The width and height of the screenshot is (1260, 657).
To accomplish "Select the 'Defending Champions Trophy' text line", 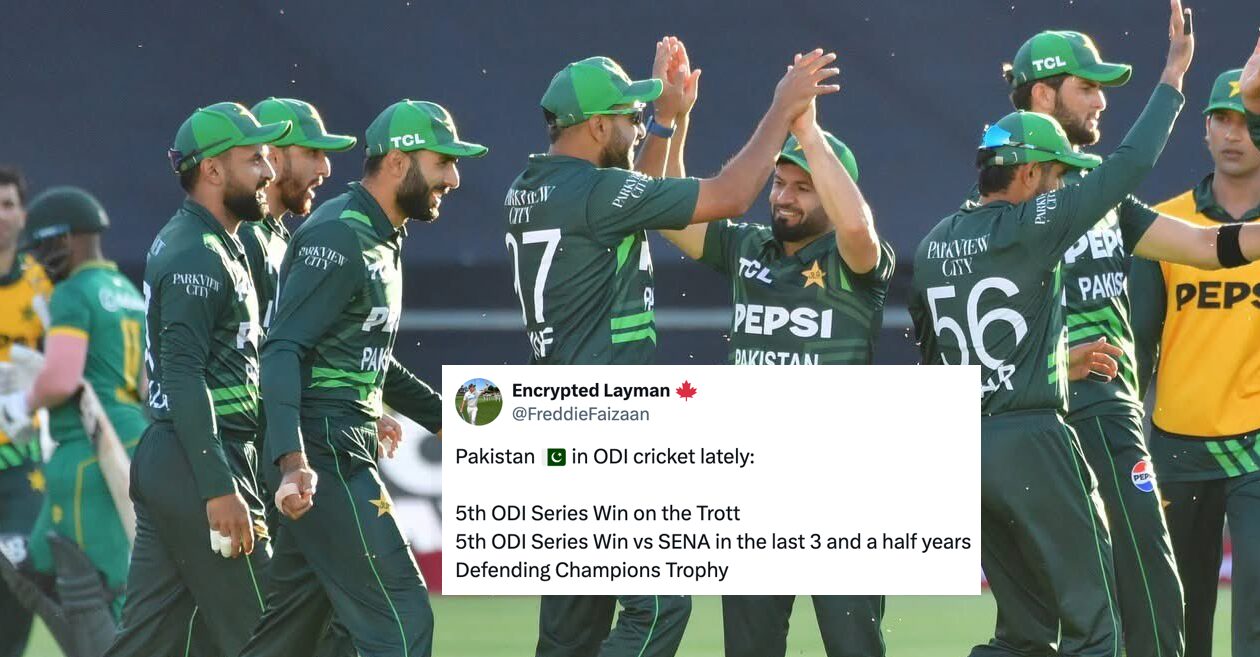I will (592, 571).
